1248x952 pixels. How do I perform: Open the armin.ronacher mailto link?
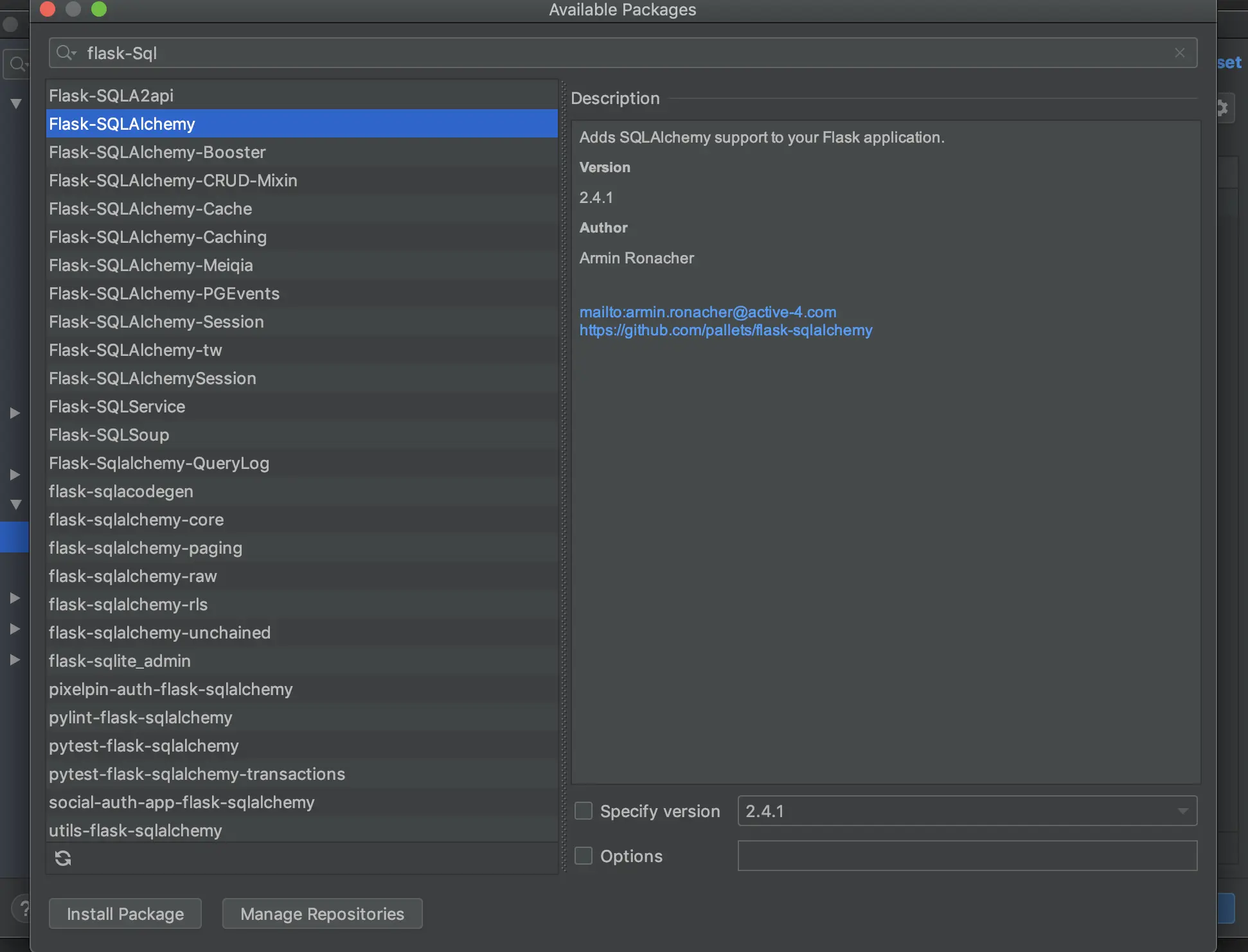coord(708,312)
